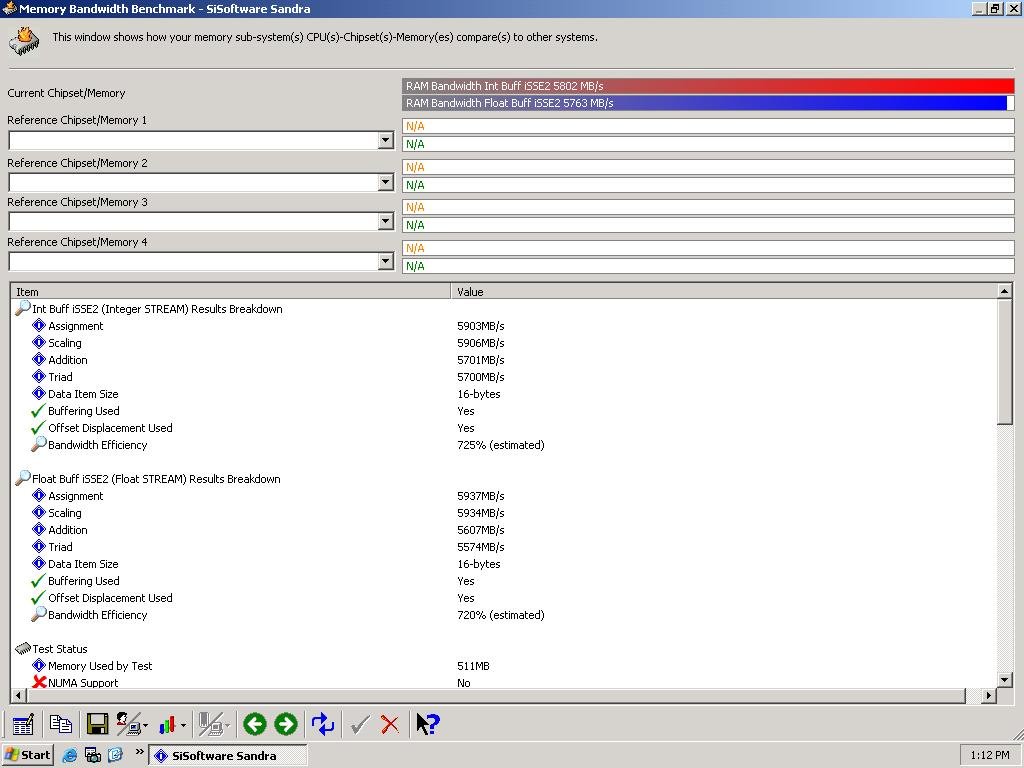
Task: Click the green back arrow button
Action: tap(255, 724)
